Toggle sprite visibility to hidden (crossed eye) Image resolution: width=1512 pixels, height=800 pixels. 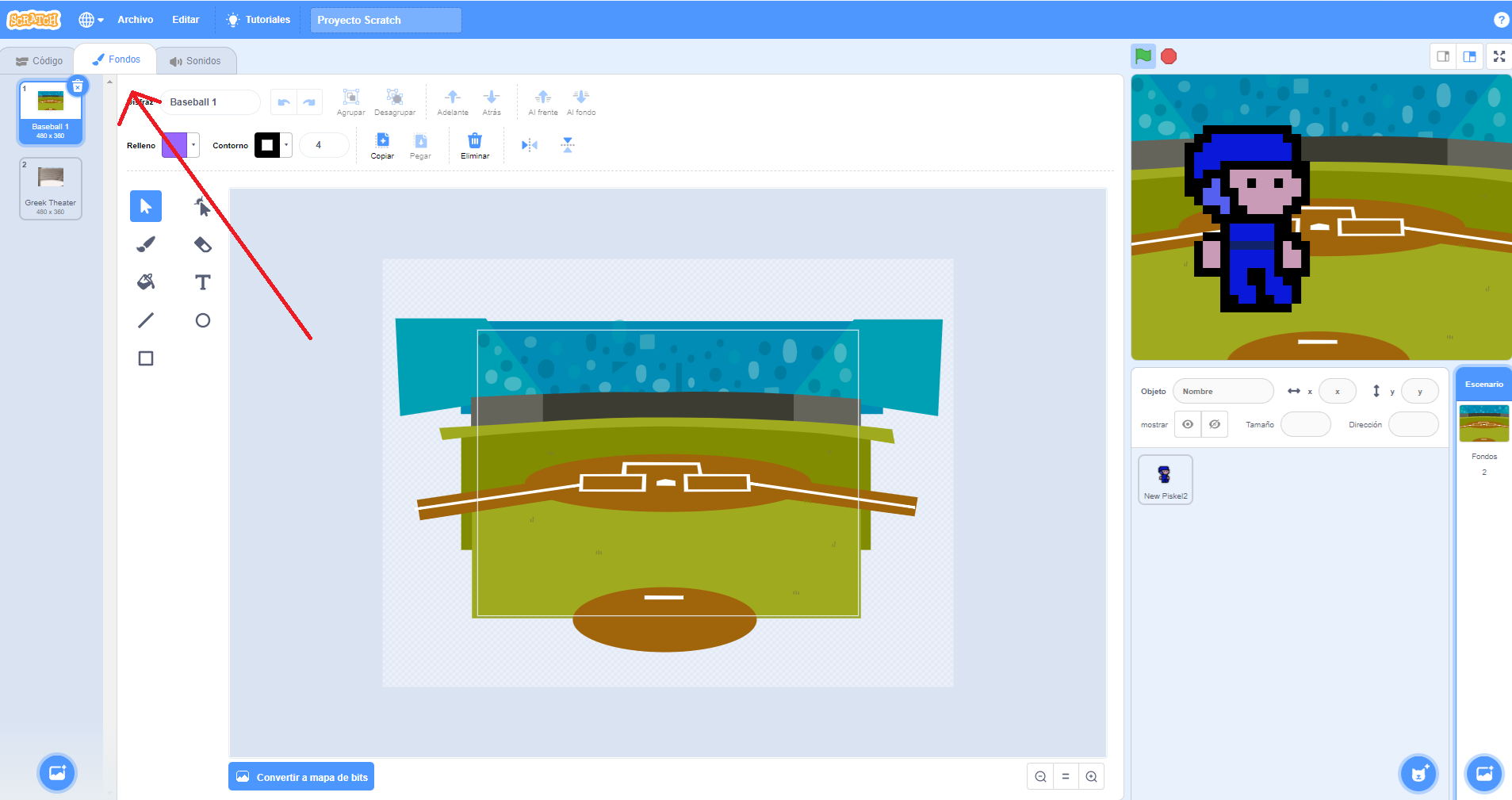pos(1215,424)
